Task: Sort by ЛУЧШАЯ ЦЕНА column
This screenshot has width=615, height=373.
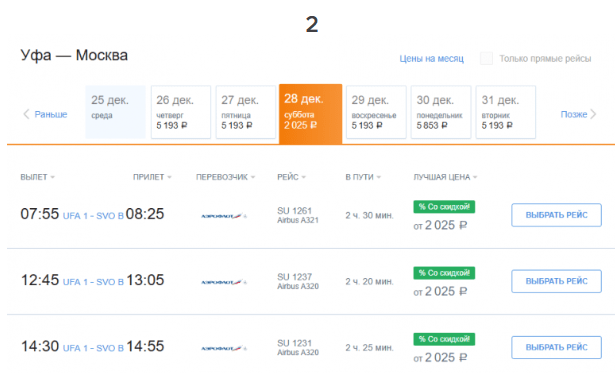Action: [x=445, y=177]
